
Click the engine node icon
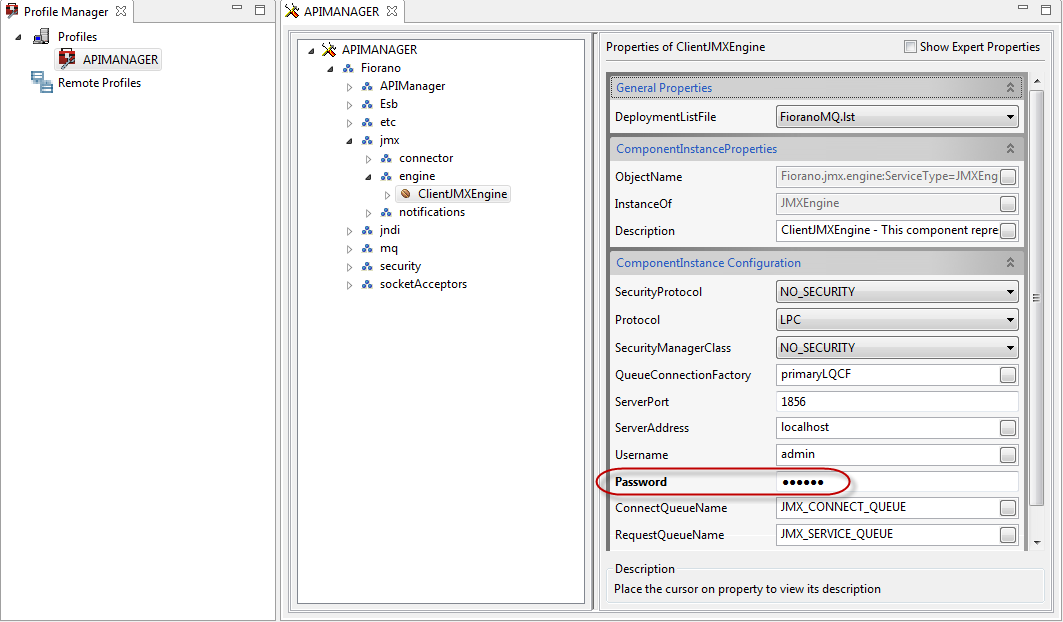point(386,176)
